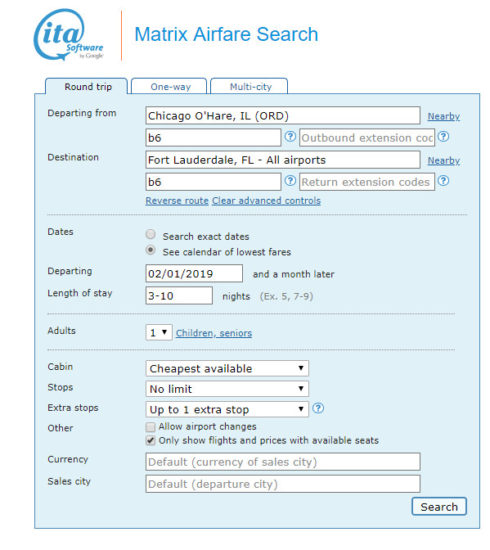Screen dimensions: 490x550
Task: Expand the Extra stops dropdown
Action: (227, 409)
